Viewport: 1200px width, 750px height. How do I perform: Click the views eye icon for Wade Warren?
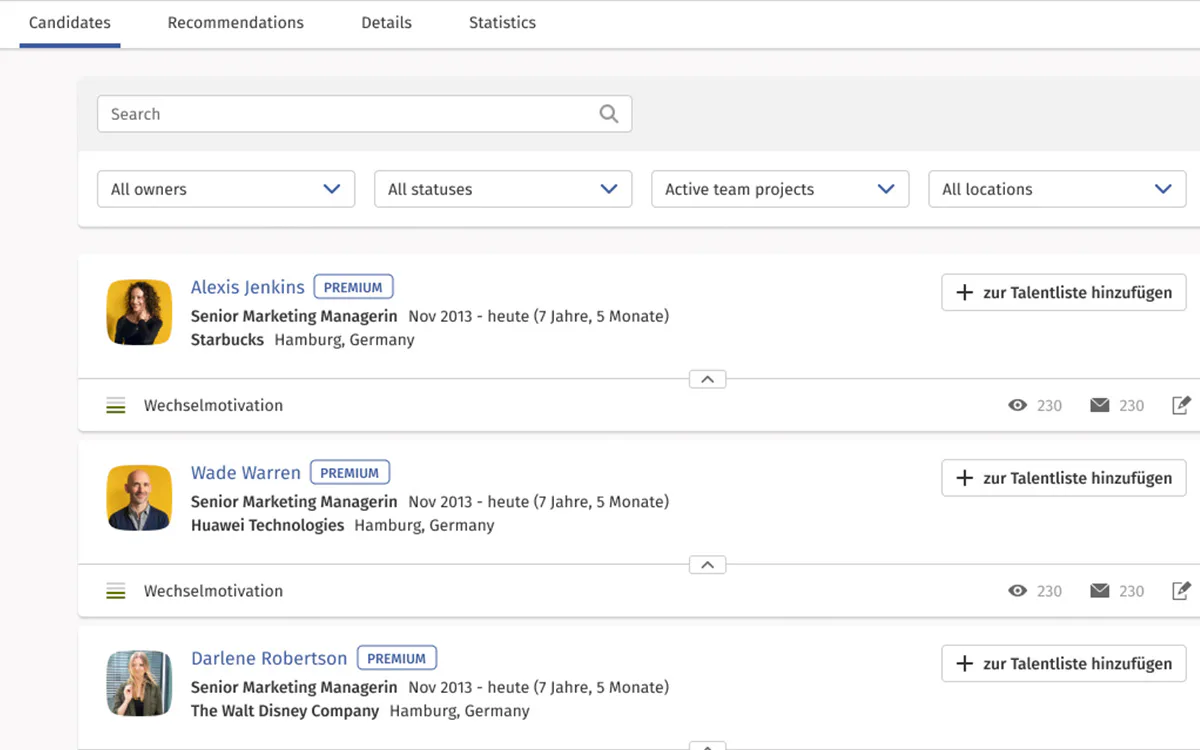coord(1018,591)
